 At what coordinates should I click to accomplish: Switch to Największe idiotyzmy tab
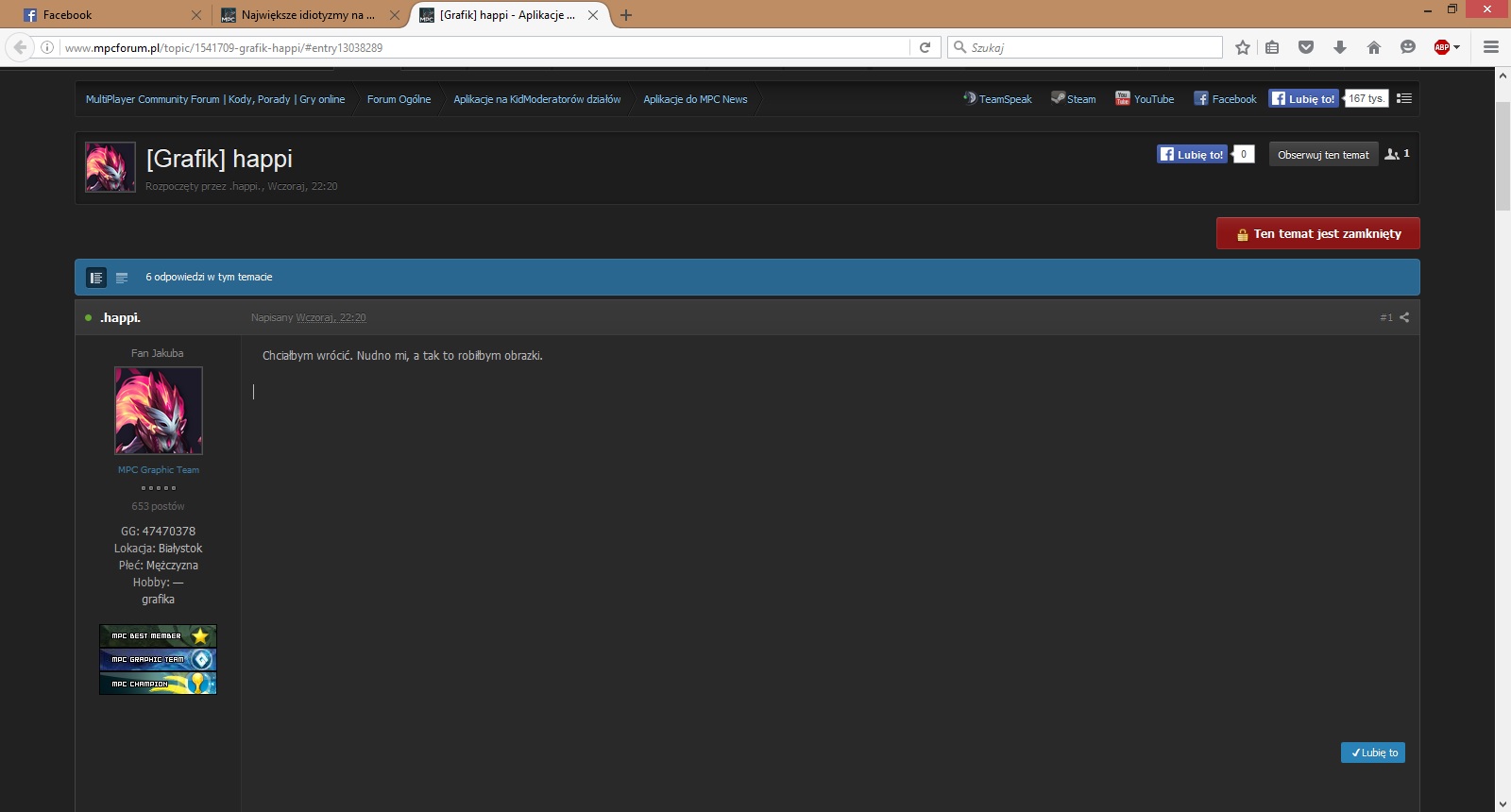(x=308, y=15)
